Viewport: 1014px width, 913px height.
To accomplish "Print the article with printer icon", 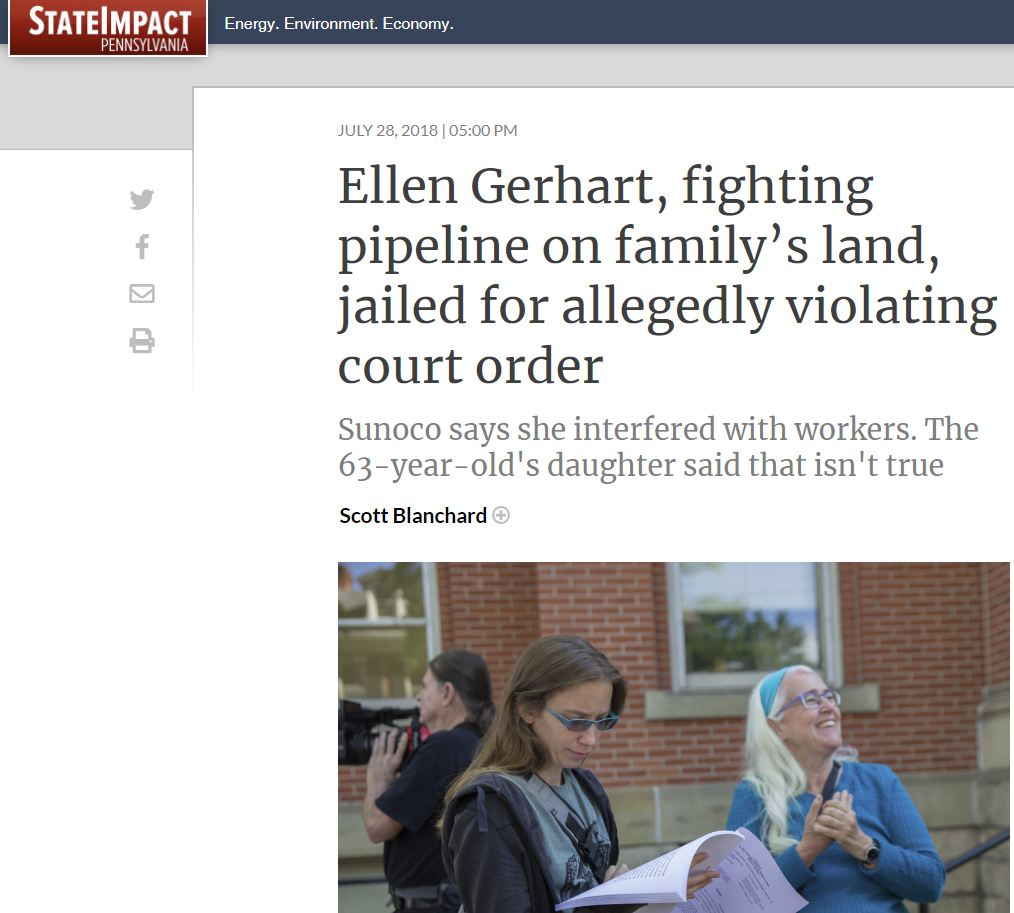I will 142,342.
